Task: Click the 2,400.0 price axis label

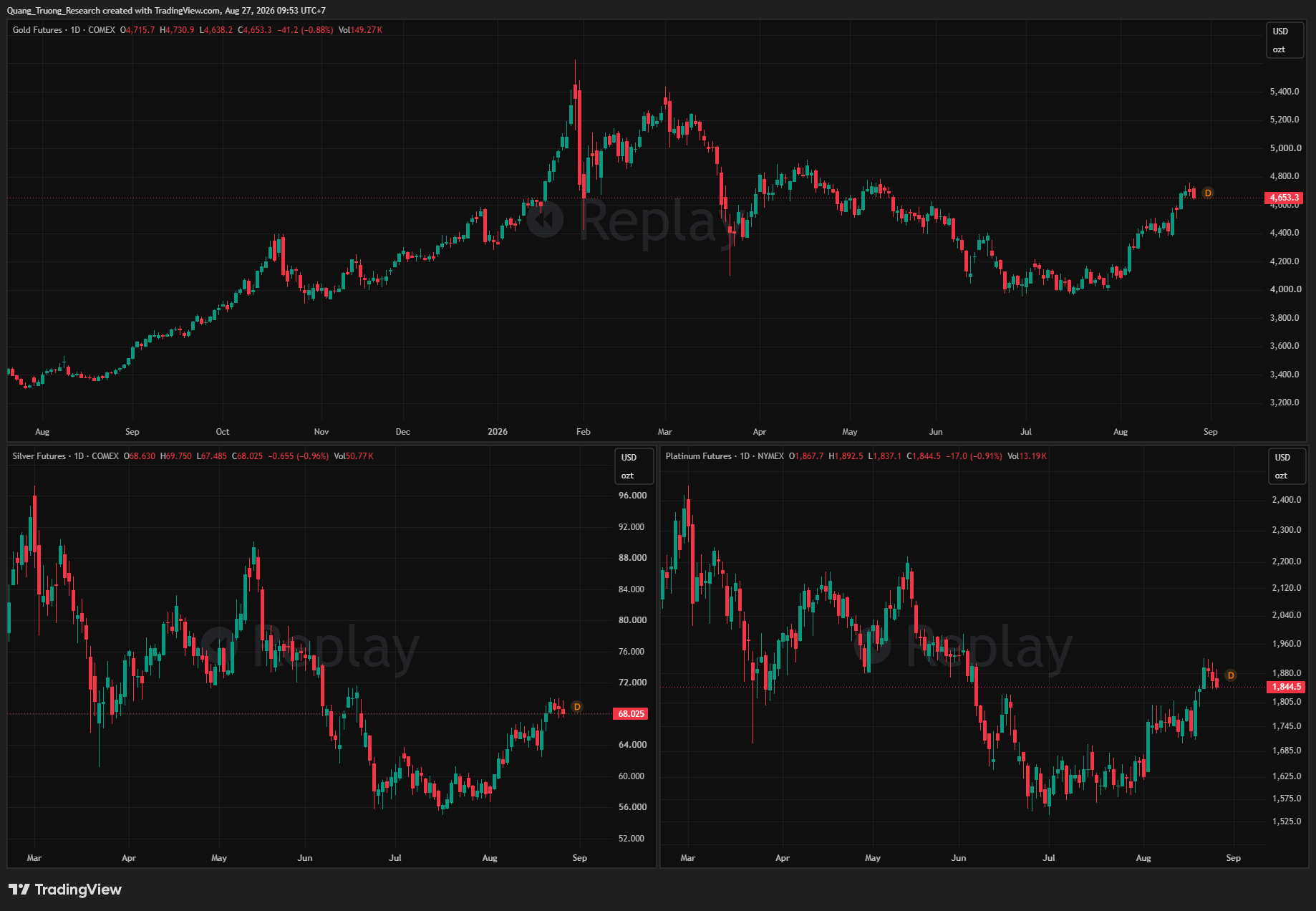Action: [x=1287, y=500]
